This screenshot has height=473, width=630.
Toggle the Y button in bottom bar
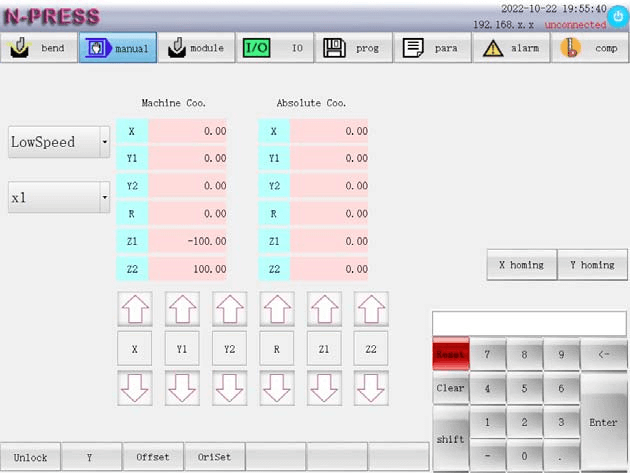pyautogui.click(x=91, y=457)
